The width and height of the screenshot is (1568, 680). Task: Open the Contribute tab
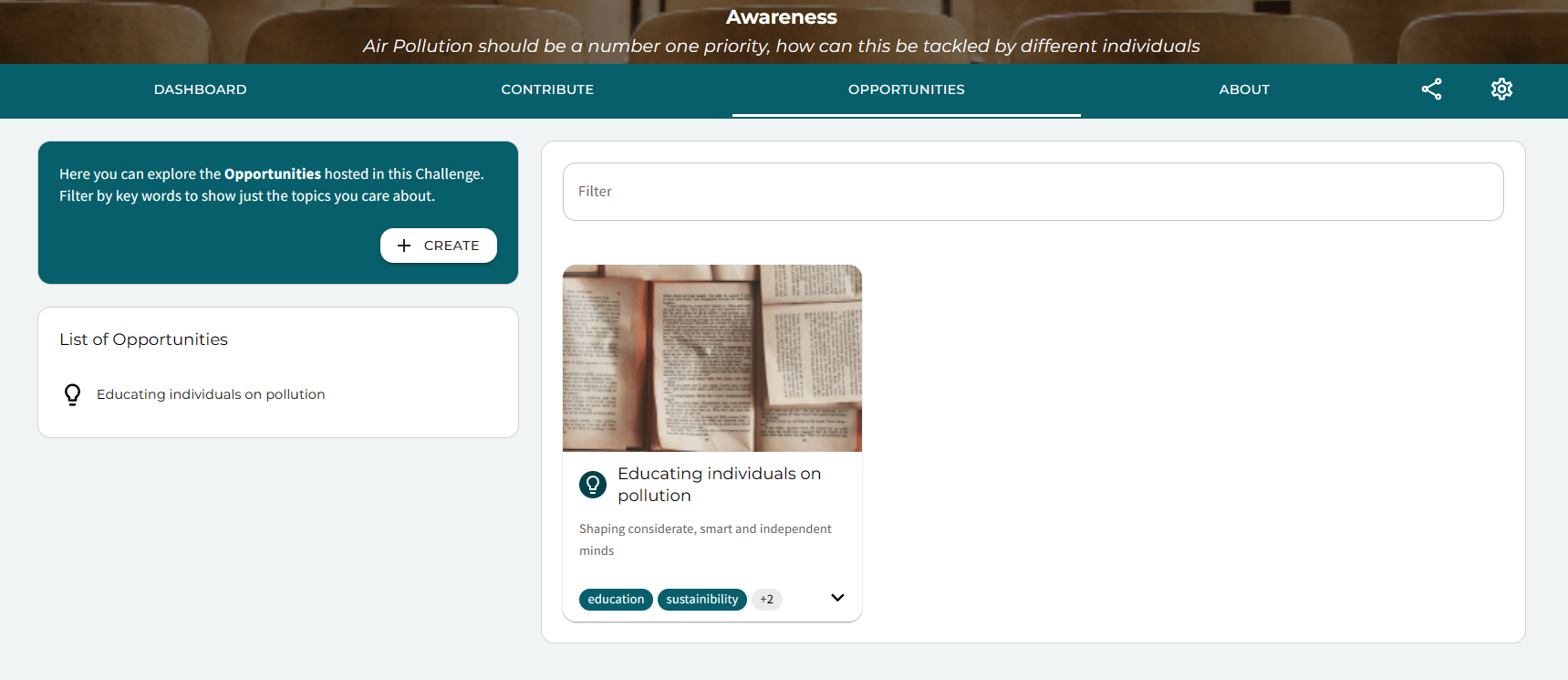coord(547,89)
